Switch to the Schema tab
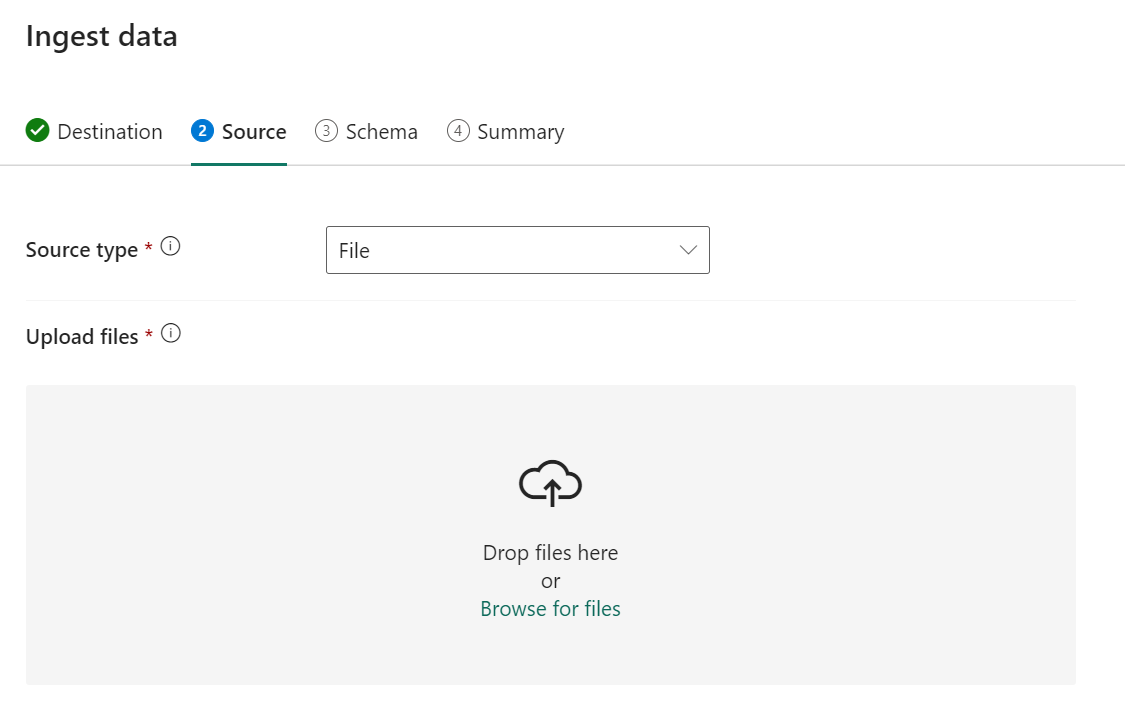This screenshot has width=1125, height=706. tap(381, 132)
